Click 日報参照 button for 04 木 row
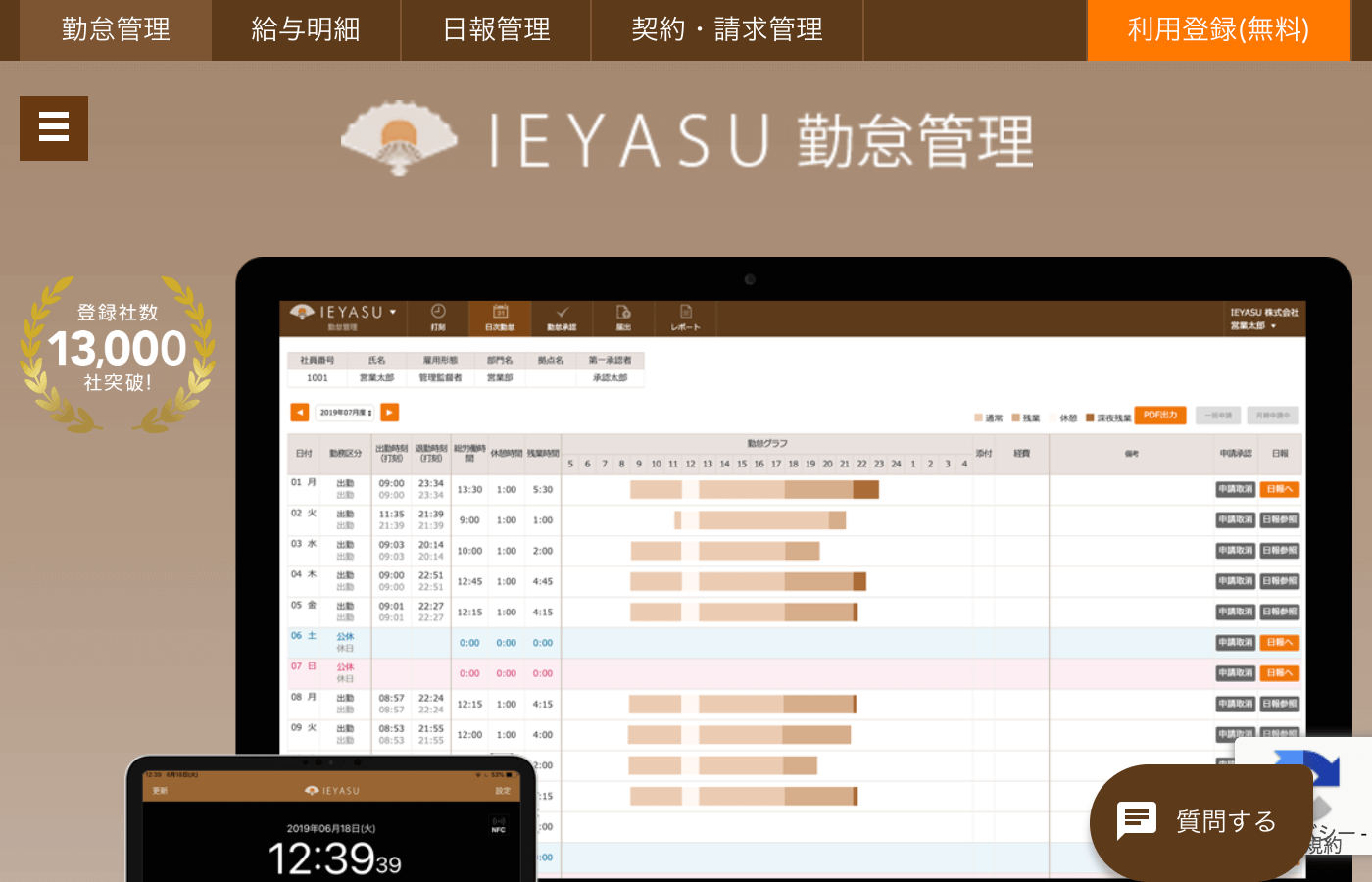The image size is (1372, 882). (x=1280, y=581)
